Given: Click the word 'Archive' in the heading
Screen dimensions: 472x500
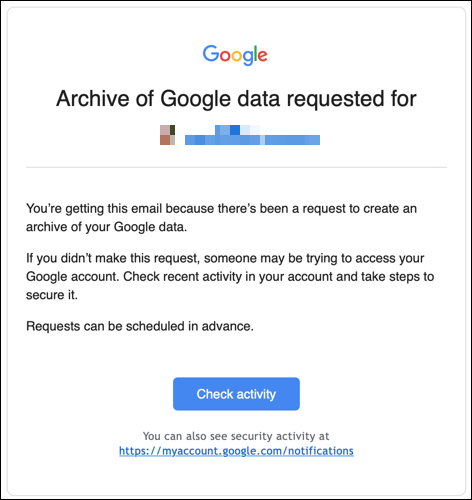Looking at the screenshot, I should click(93, 99).
